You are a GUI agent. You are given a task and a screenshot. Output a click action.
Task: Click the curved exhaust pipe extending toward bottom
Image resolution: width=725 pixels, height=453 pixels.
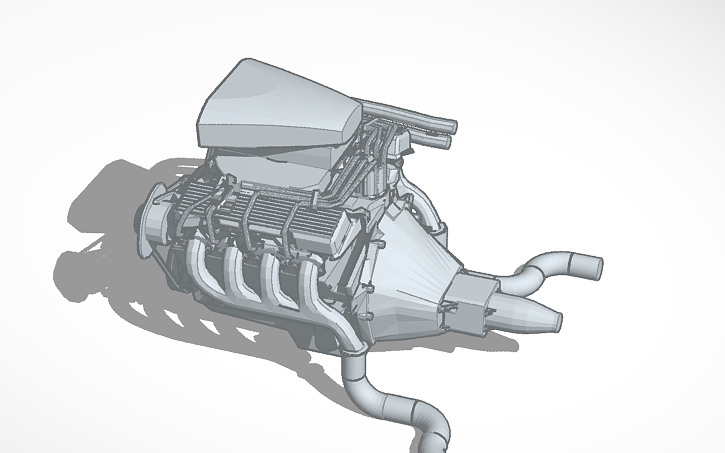pos(393,400)
